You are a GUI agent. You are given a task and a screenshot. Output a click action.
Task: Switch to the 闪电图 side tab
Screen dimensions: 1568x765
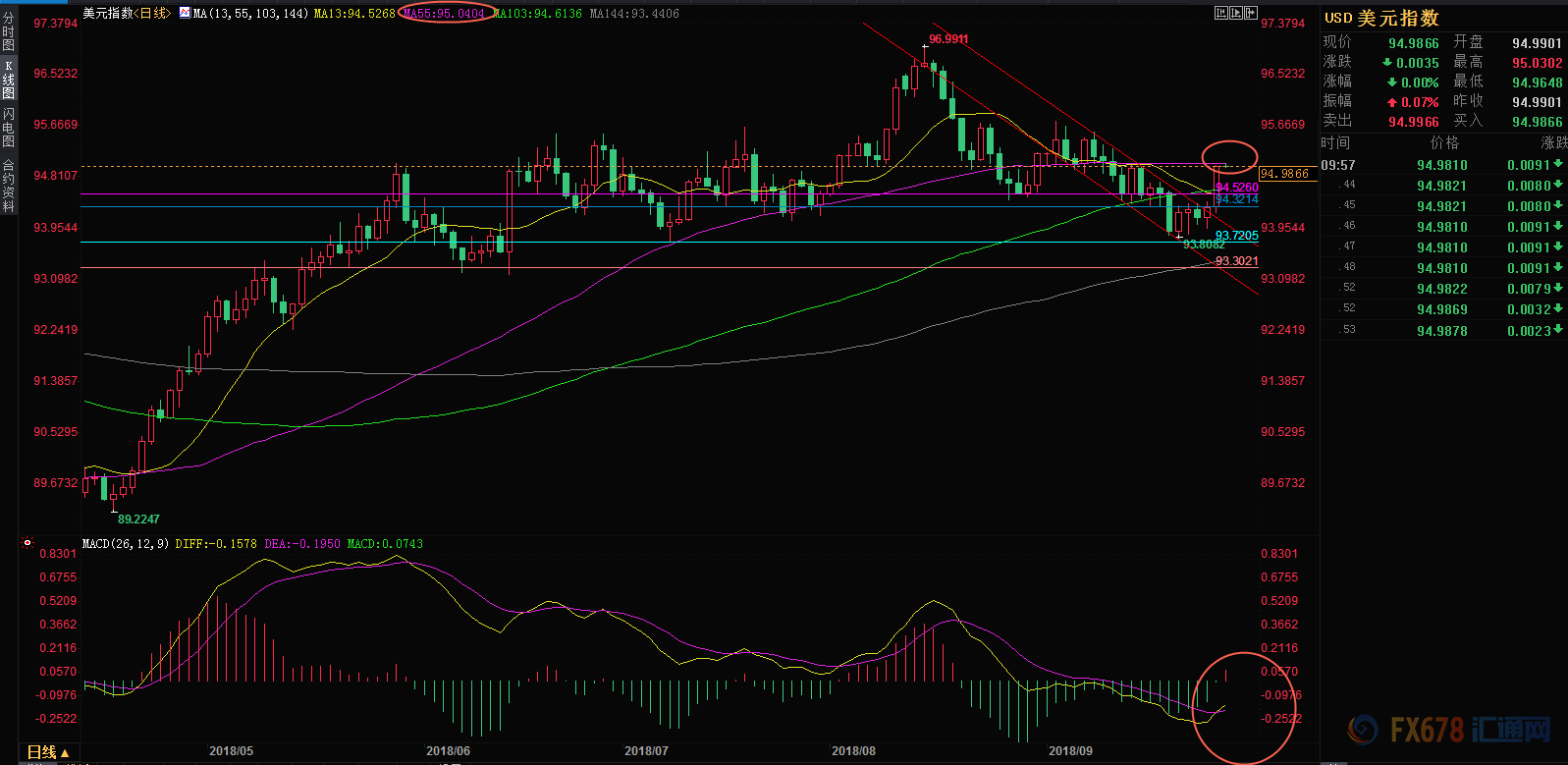point(9,128)
